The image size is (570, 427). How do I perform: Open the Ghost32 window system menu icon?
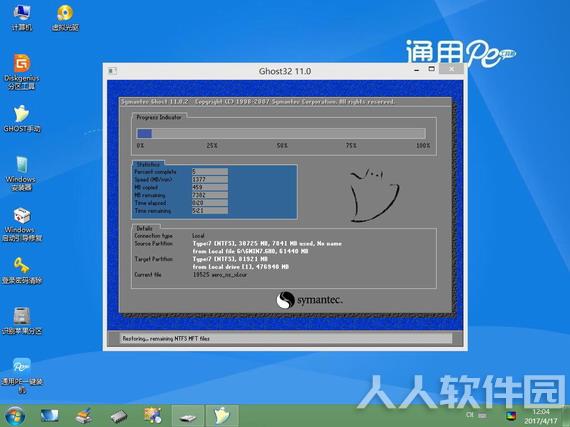coord(112,71)
